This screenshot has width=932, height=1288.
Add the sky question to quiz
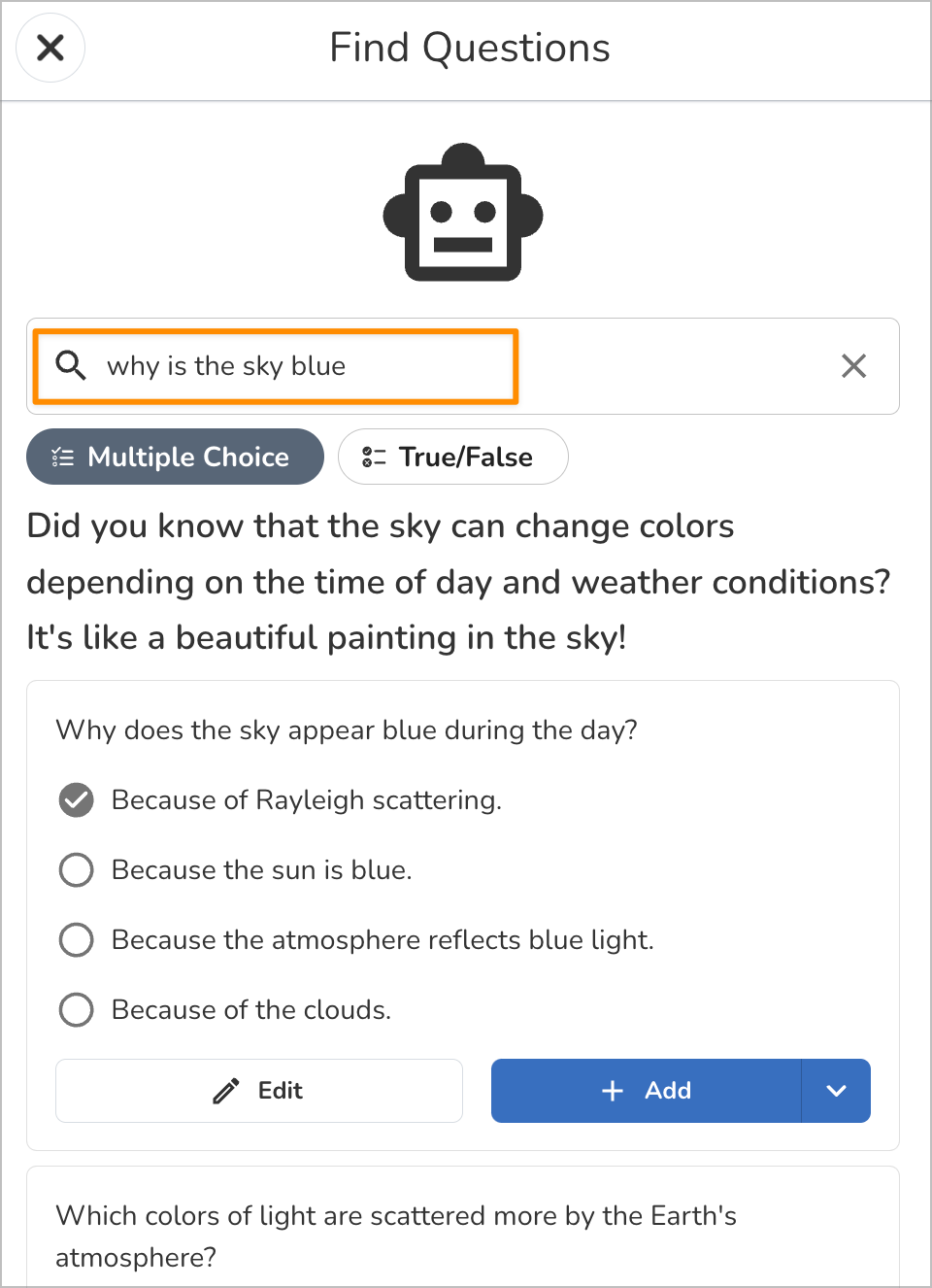point(647,1091)
